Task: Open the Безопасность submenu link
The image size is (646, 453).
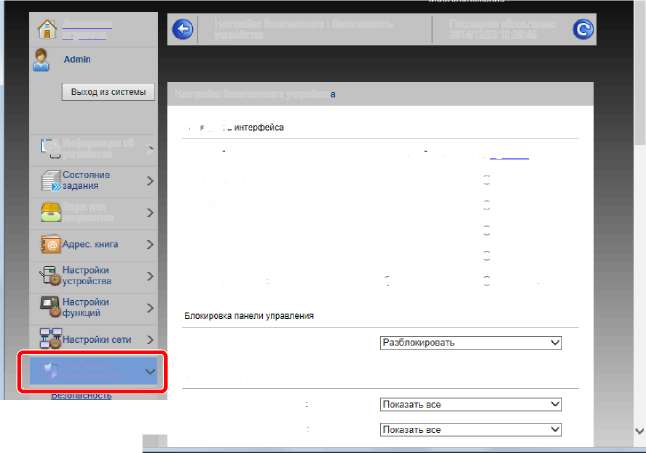Action: tap(82, 396)
